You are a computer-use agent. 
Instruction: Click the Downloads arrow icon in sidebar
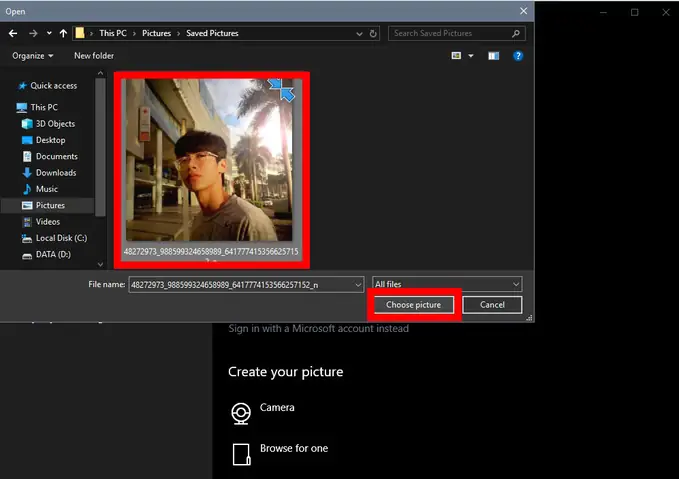click(27, 173)
